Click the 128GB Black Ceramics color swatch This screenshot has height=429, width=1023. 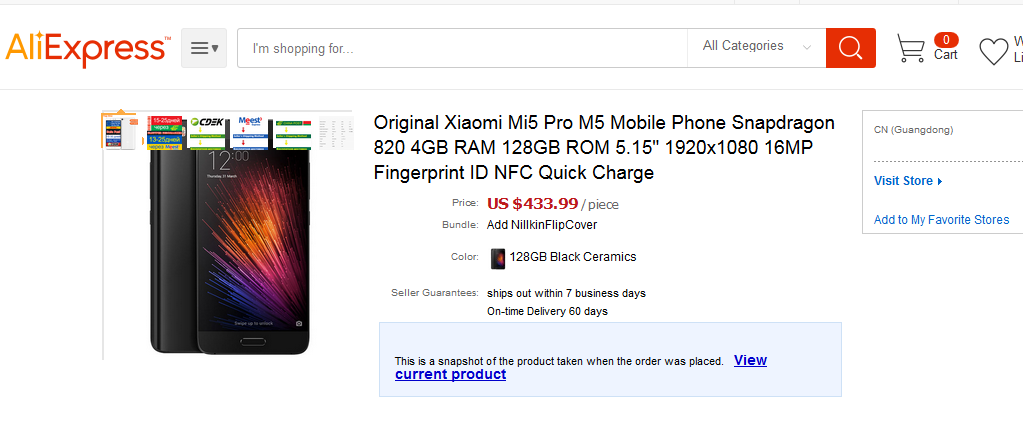coord(498,258)
